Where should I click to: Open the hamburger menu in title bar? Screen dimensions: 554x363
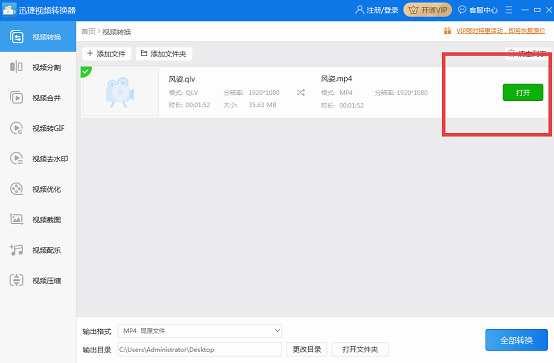[509, 10]
